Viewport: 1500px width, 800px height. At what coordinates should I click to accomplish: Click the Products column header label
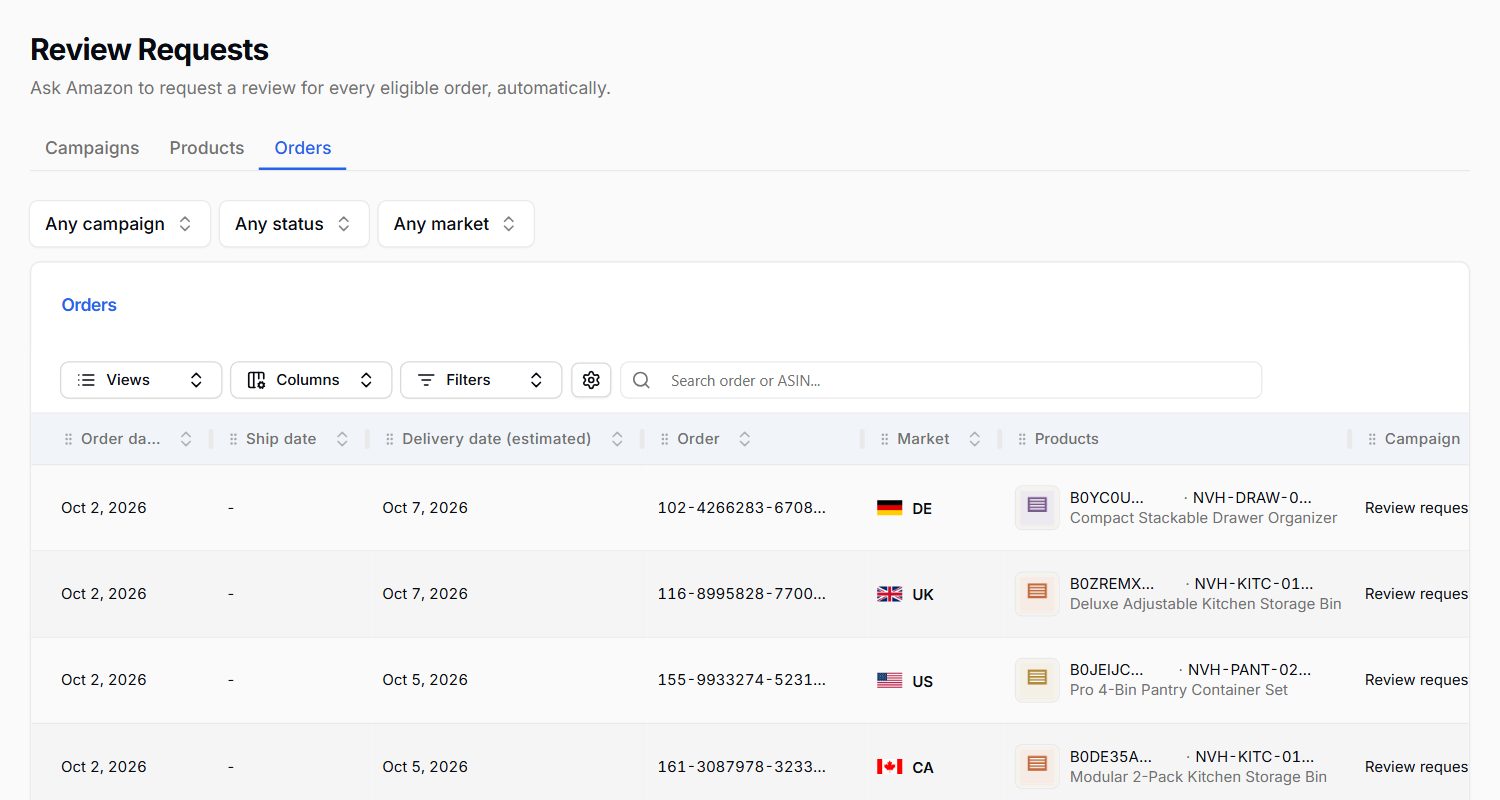[1067, 439]
